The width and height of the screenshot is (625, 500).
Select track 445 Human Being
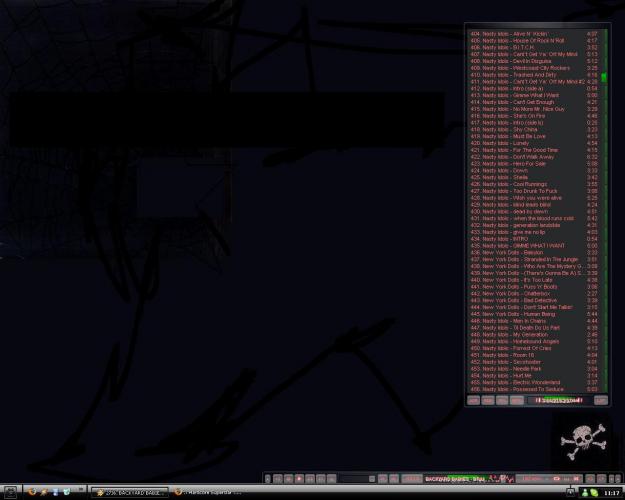click(533, 314)
